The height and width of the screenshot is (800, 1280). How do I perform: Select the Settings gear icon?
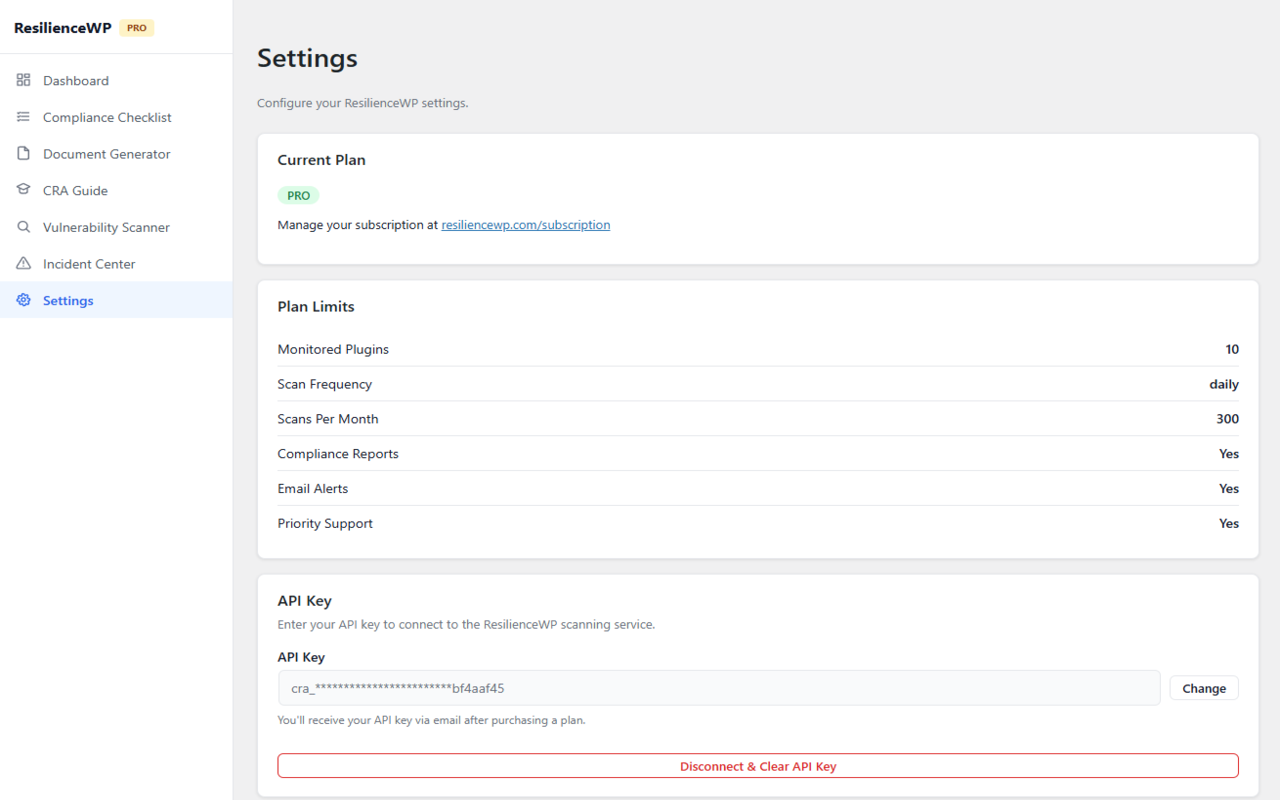22,300
